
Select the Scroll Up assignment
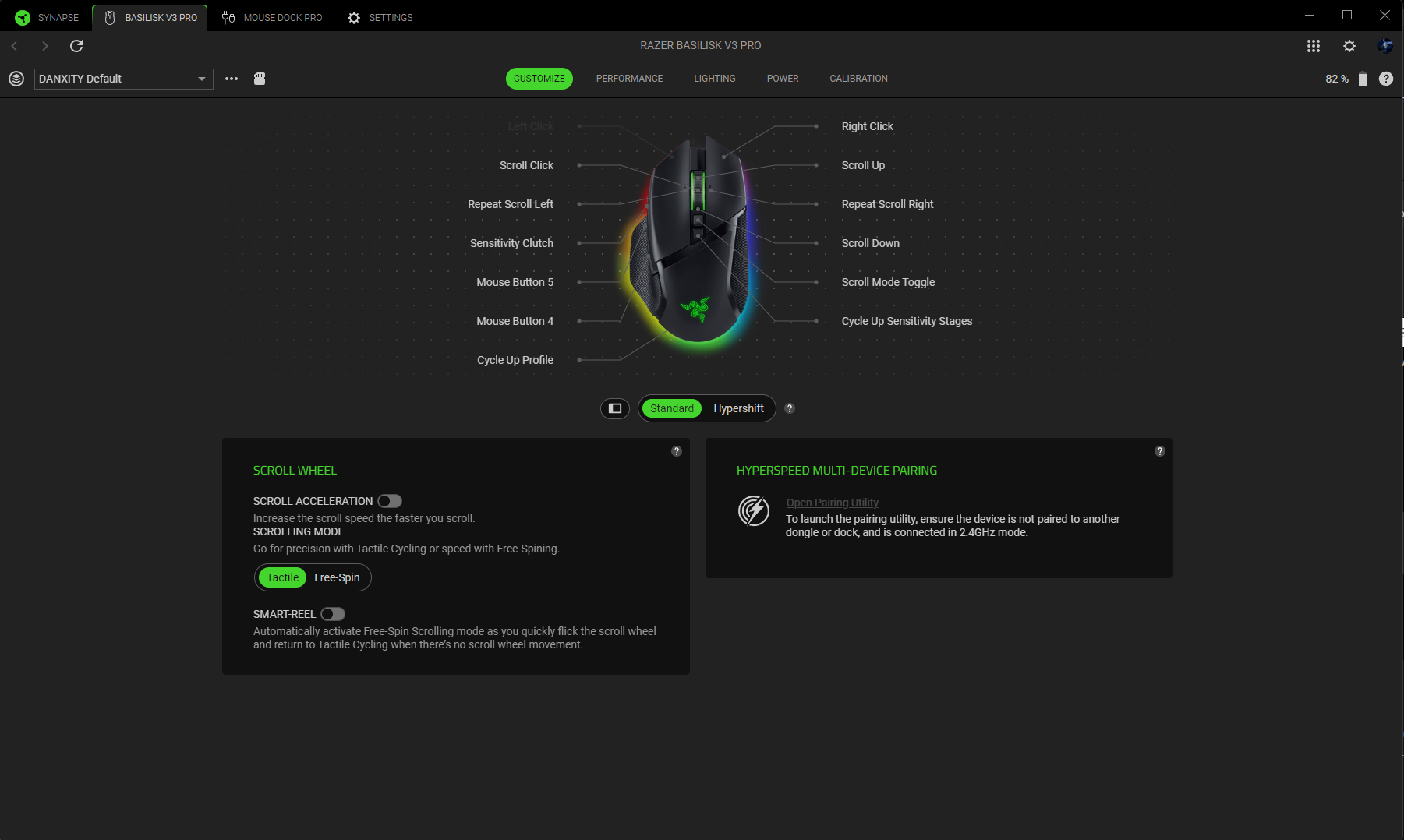click(863, 165)
